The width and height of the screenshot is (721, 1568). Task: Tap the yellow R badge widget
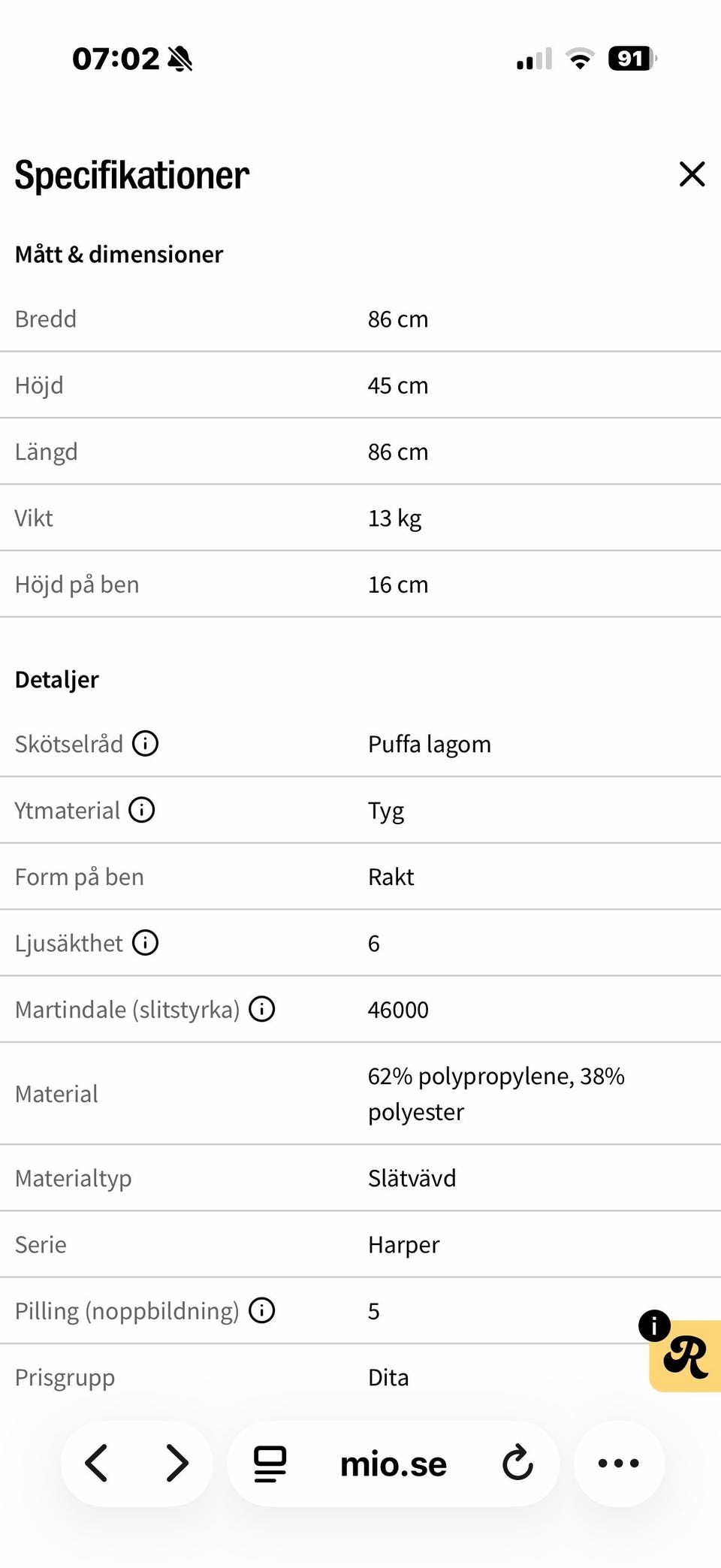tap(686, 1357)
